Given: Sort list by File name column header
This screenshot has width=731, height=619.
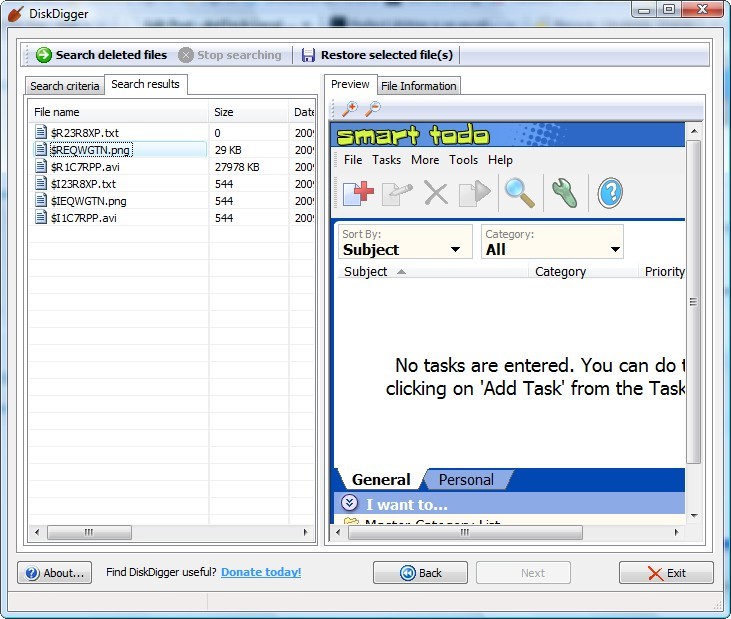Looking at the screenshot, I should (118, 112).
